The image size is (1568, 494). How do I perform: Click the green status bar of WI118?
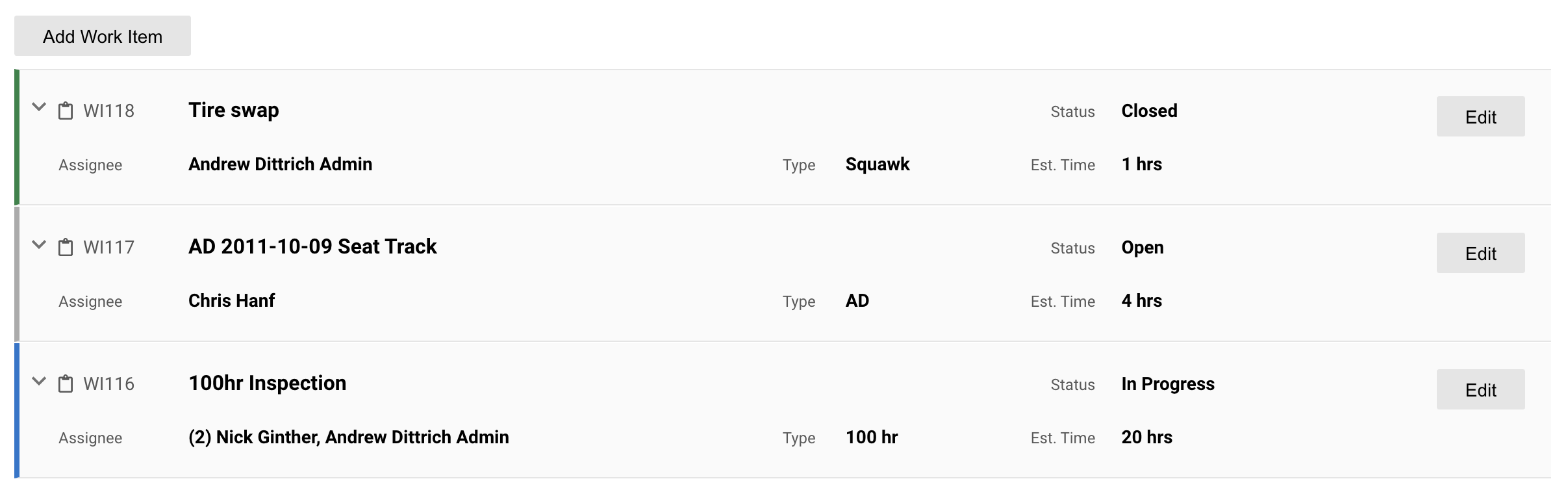(x=17, y=137)
